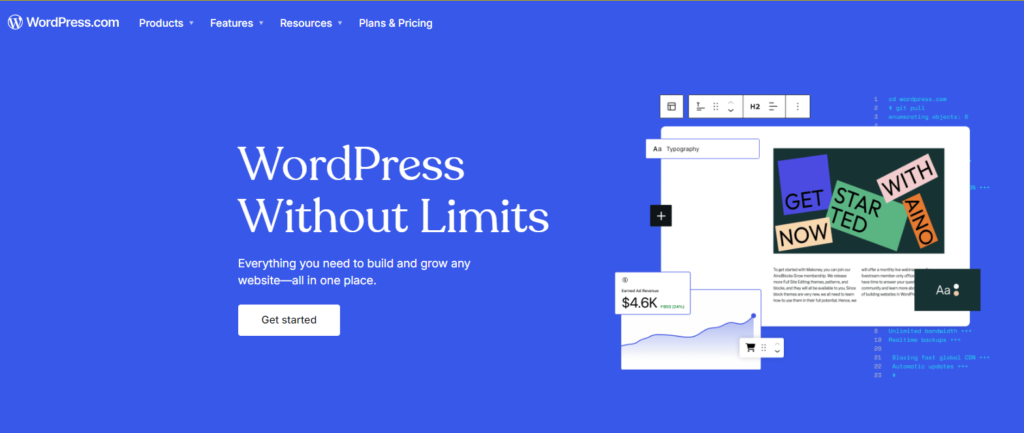Click the up/down chevrons beside the cart
This screenshot has height=433, width=1024.
click(777, 348)
